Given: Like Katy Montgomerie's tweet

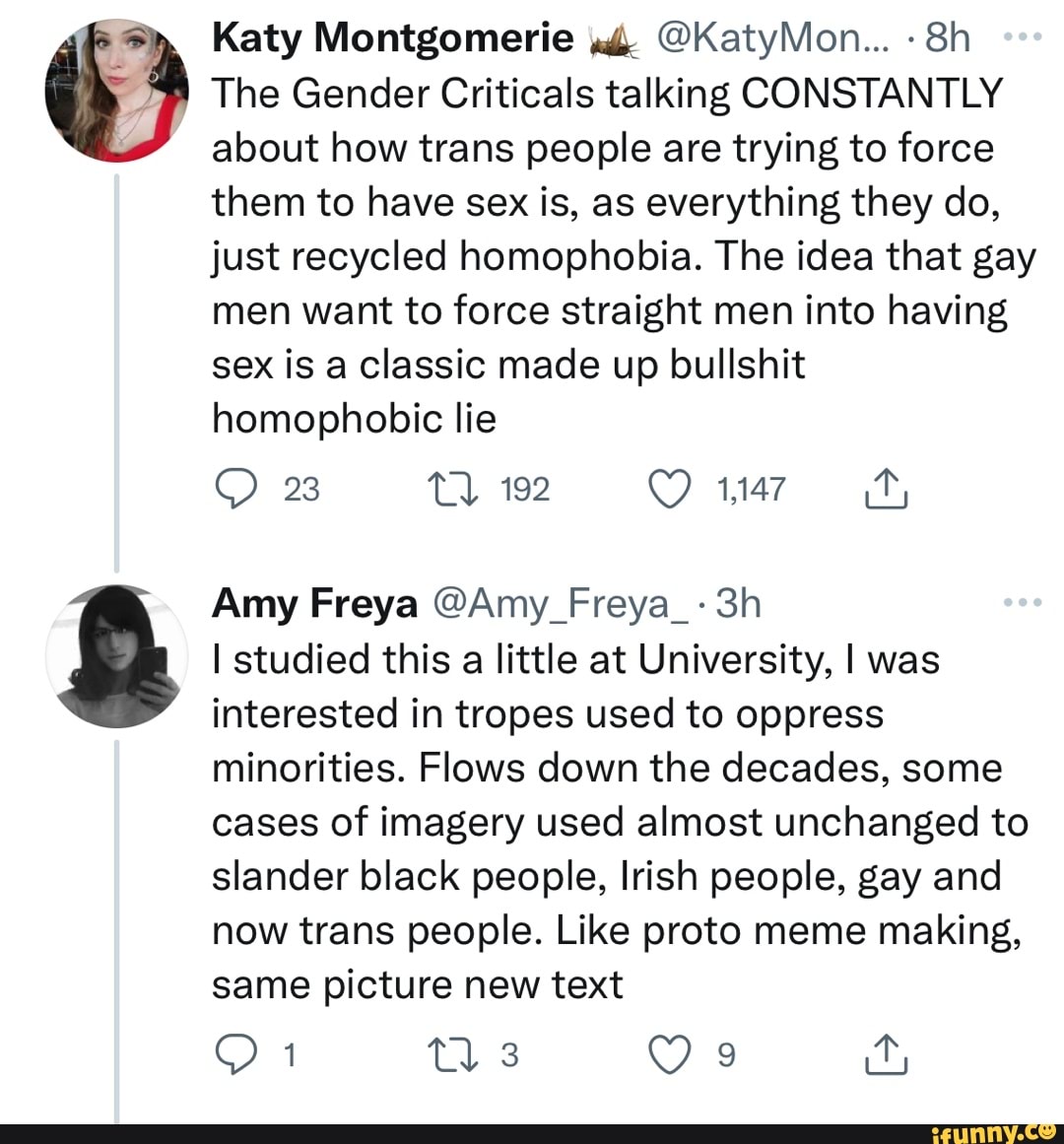Looking at the screenshot, I should [670, 490].
